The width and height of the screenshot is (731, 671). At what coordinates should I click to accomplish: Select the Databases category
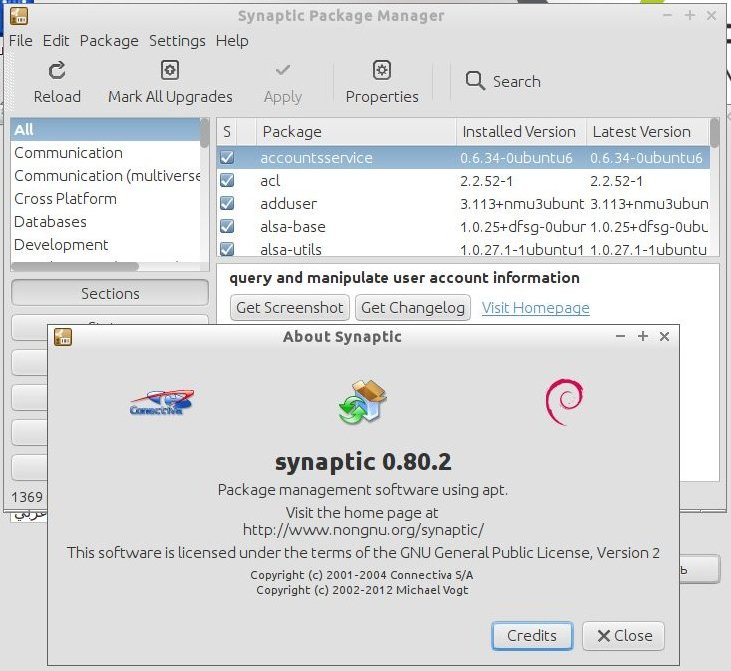(x=105, y=221)
